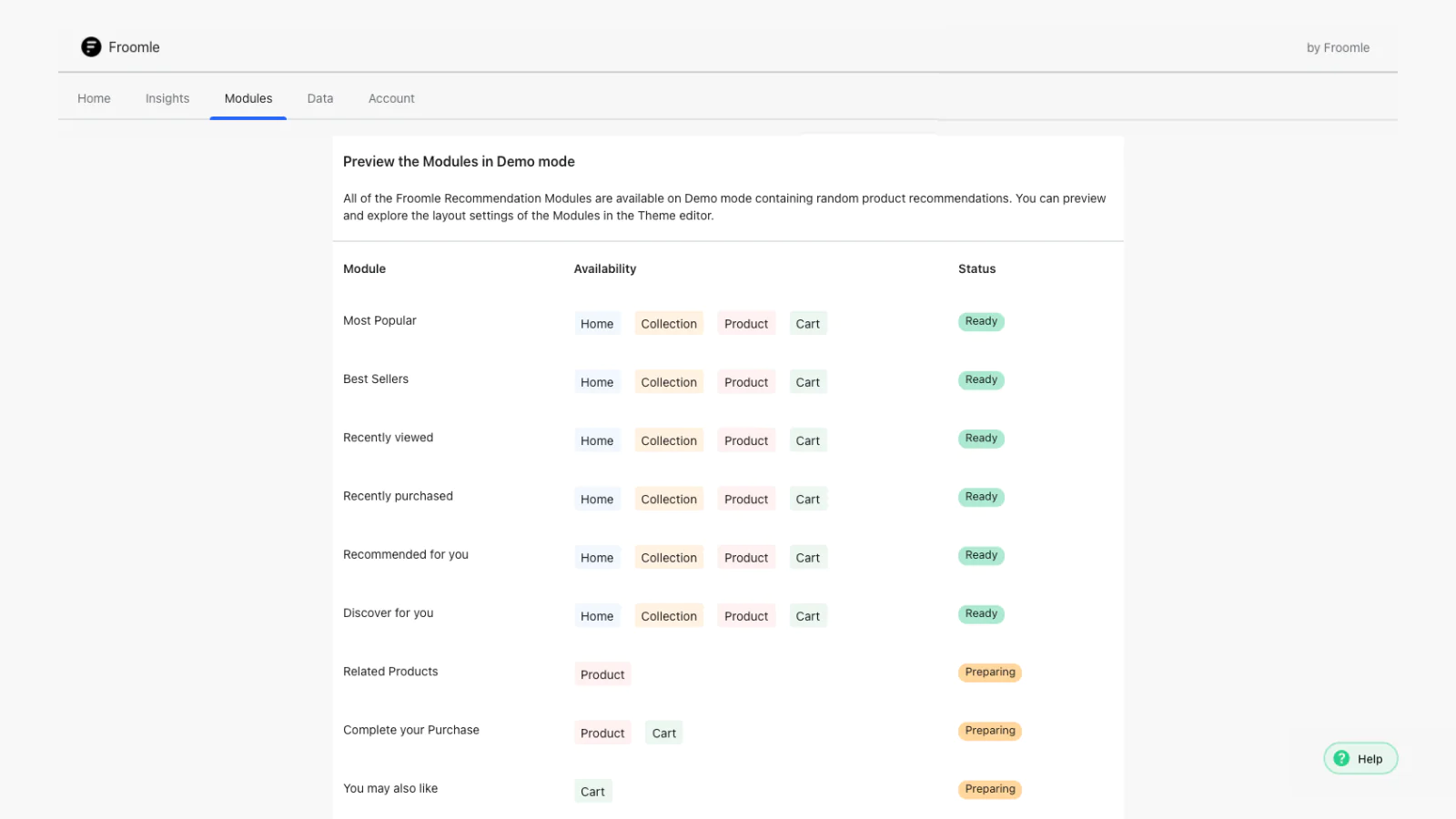
Task: Click the Recently purchased module name
Action: tap(398, 496)
